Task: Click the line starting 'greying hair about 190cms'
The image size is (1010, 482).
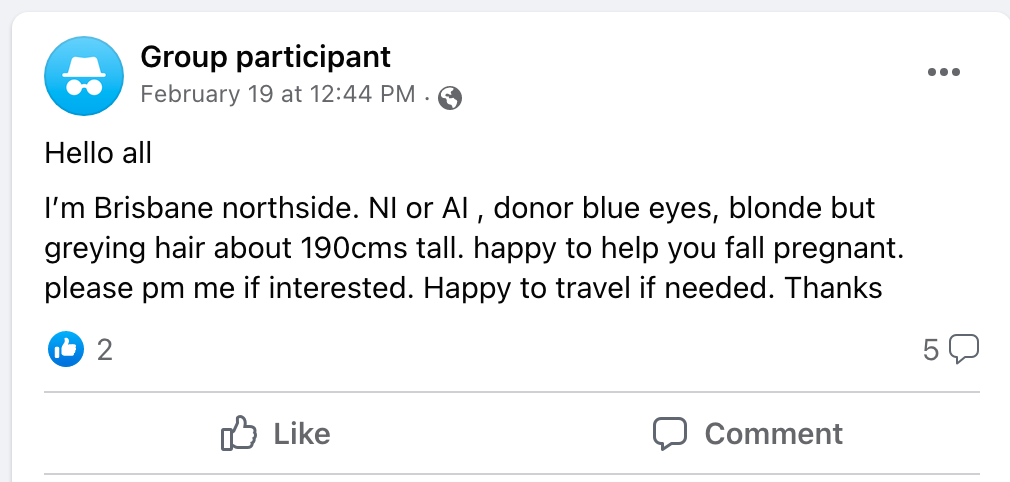Action: click(474, 249)
